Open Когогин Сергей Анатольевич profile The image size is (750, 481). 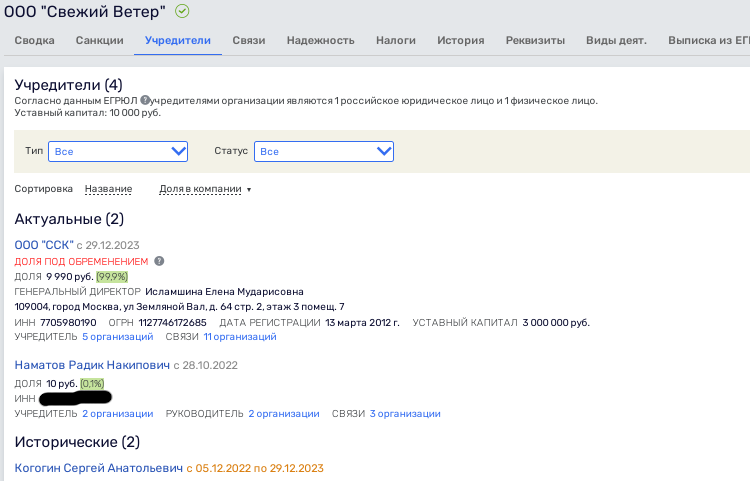pos(99,468)
